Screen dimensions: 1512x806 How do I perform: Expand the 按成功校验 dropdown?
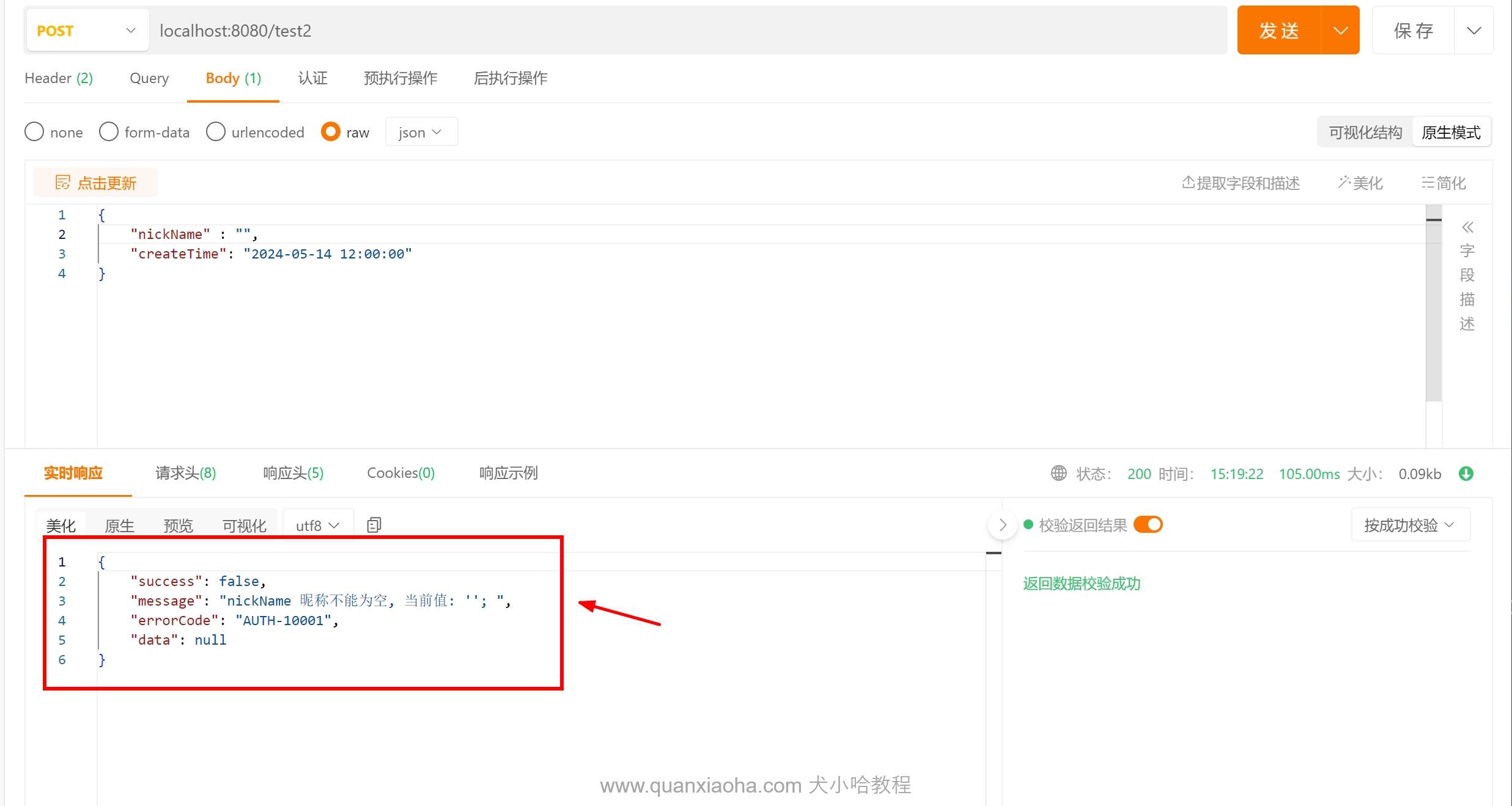(1409, 525)
